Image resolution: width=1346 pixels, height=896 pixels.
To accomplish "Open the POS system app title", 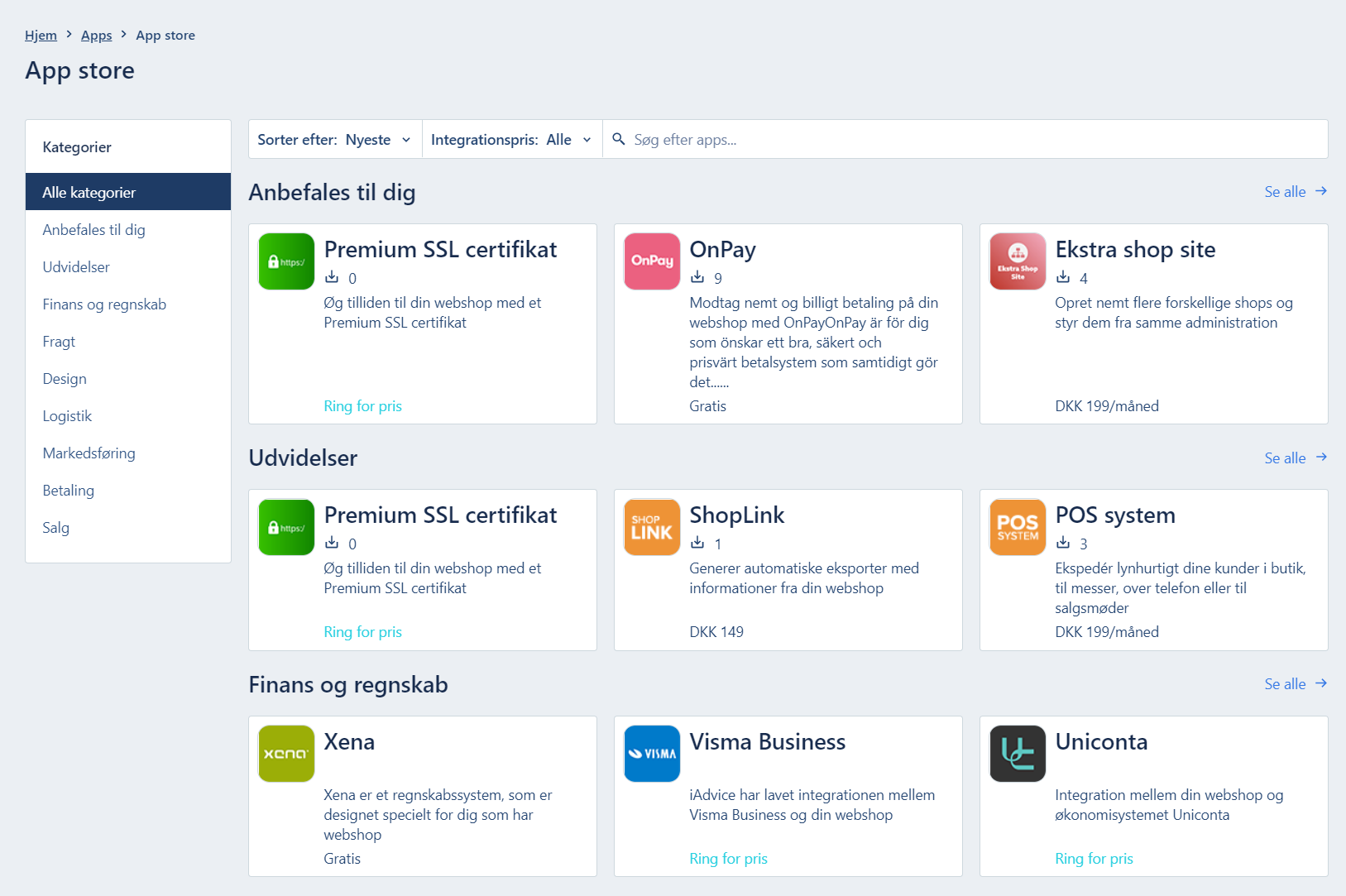I will pos(1114,515).
